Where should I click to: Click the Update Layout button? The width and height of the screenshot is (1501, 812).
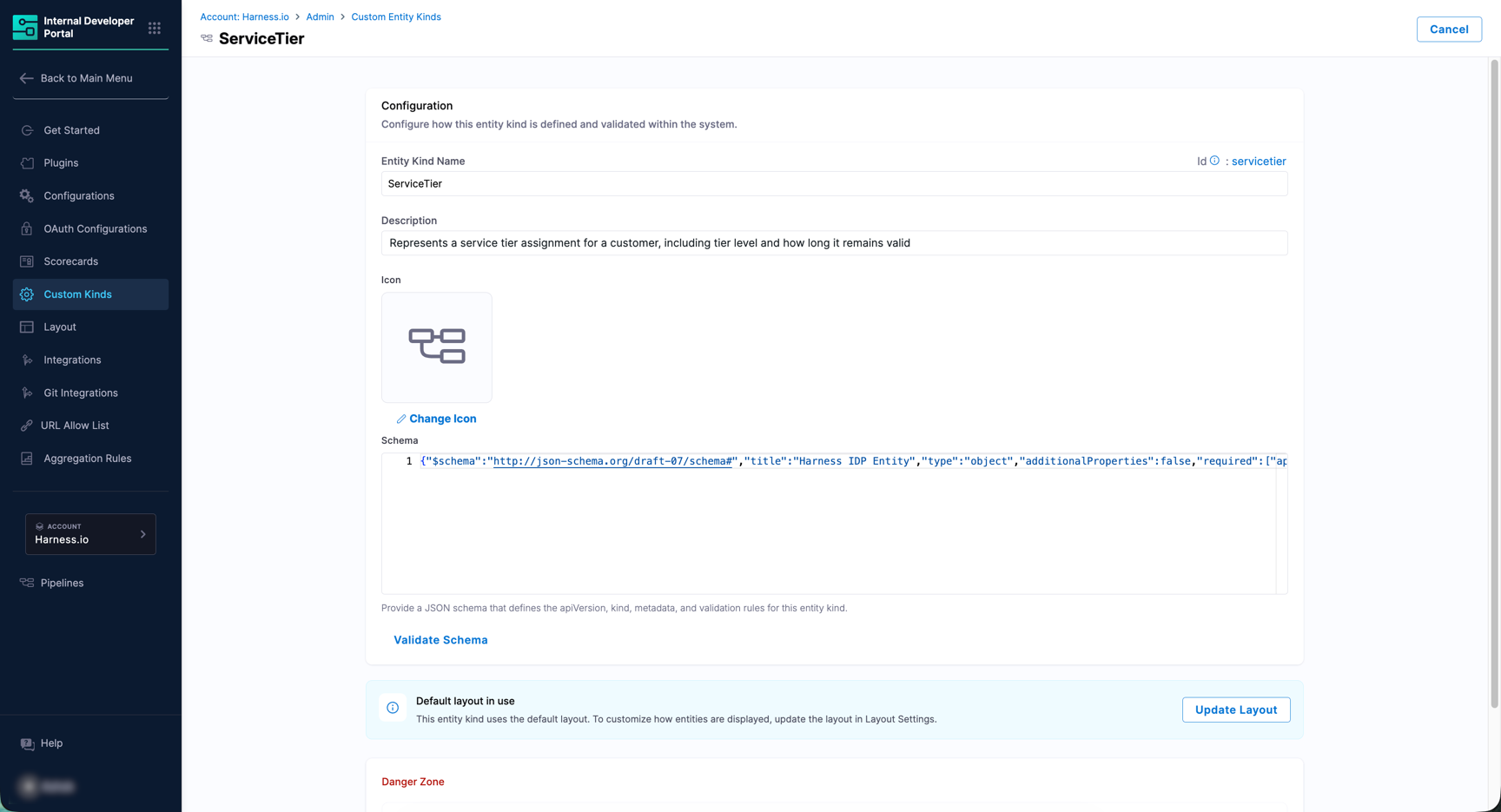click(1235, 710)
